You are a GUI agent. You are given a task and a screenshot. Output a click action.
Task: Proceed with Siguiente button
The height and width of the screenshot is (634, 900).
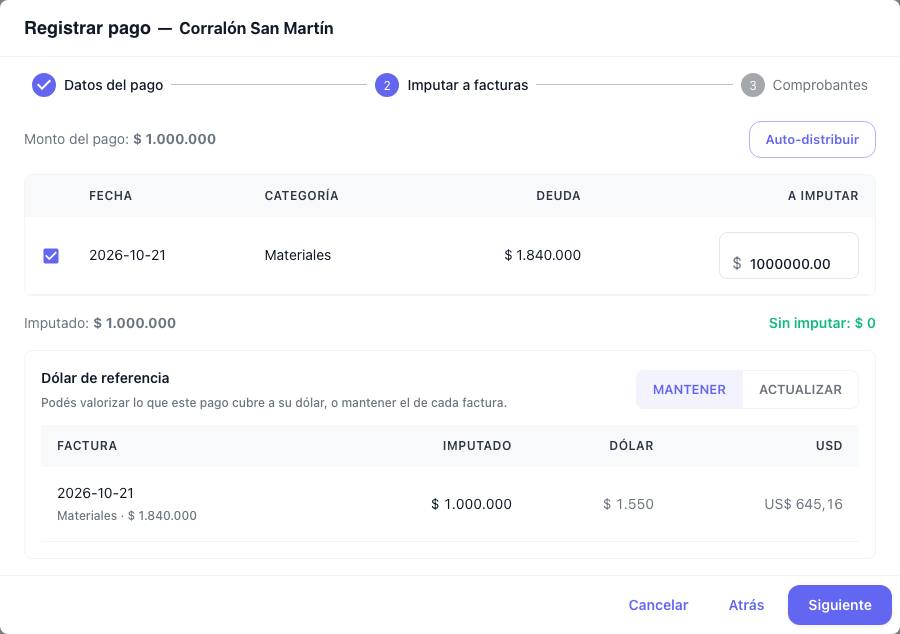click(840, 605)
